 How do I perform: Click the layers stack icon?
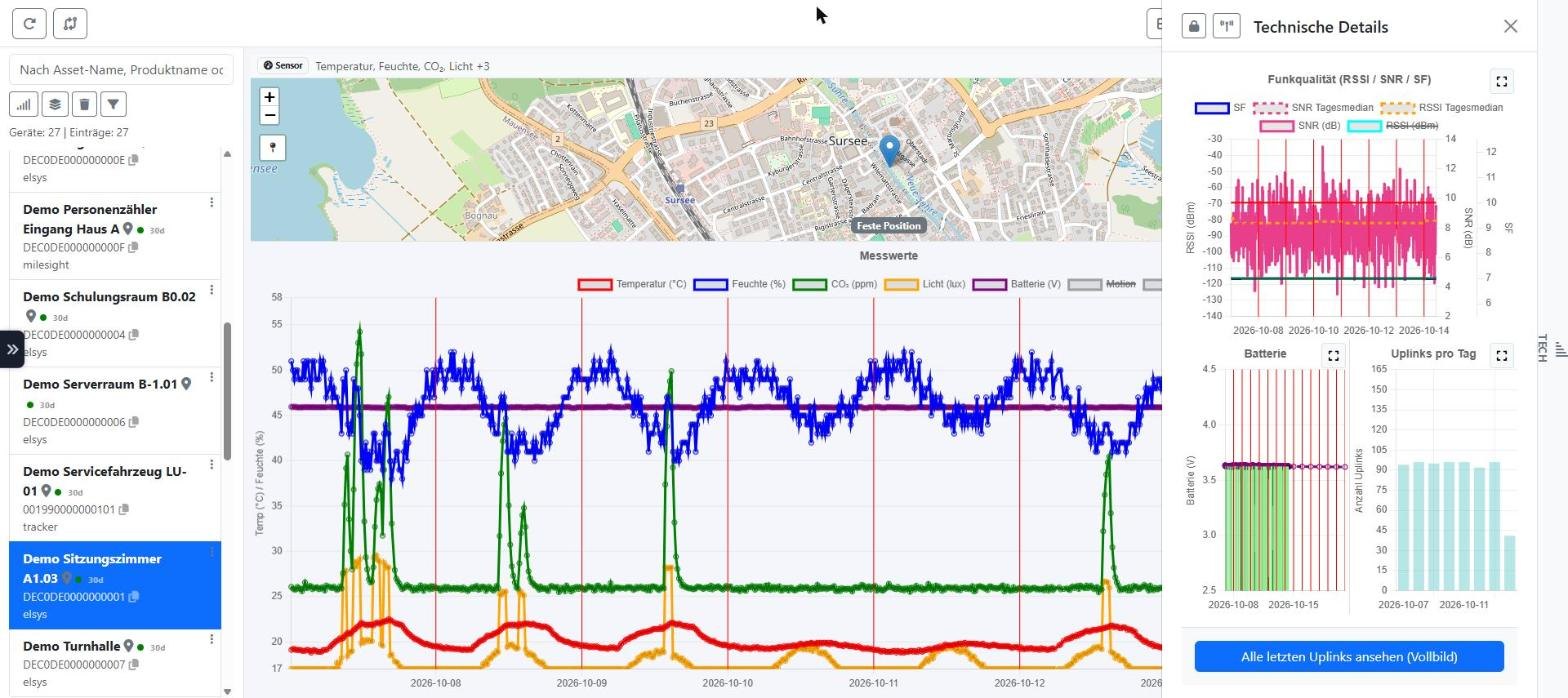coord(54,104)
